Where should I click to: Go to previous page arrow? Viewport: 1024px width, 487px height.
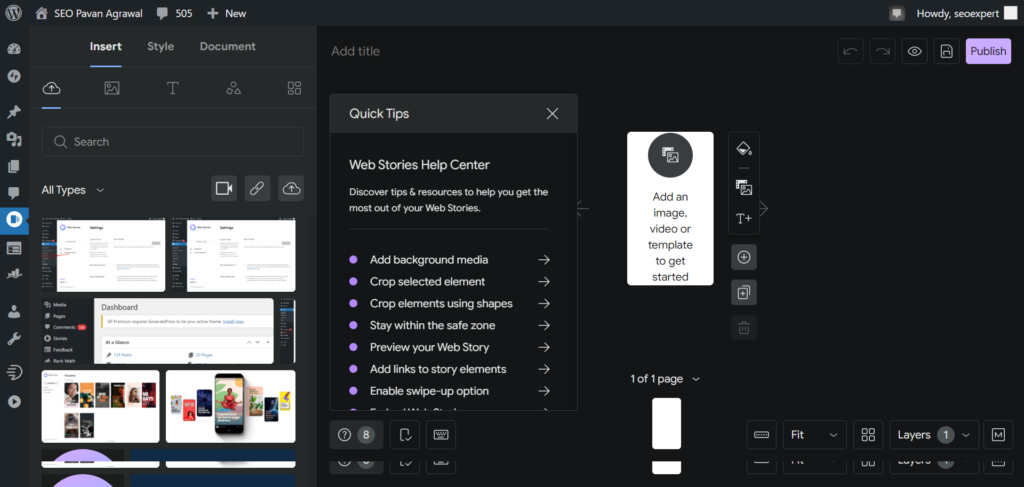pyautogui.click(x=583, y=209)
